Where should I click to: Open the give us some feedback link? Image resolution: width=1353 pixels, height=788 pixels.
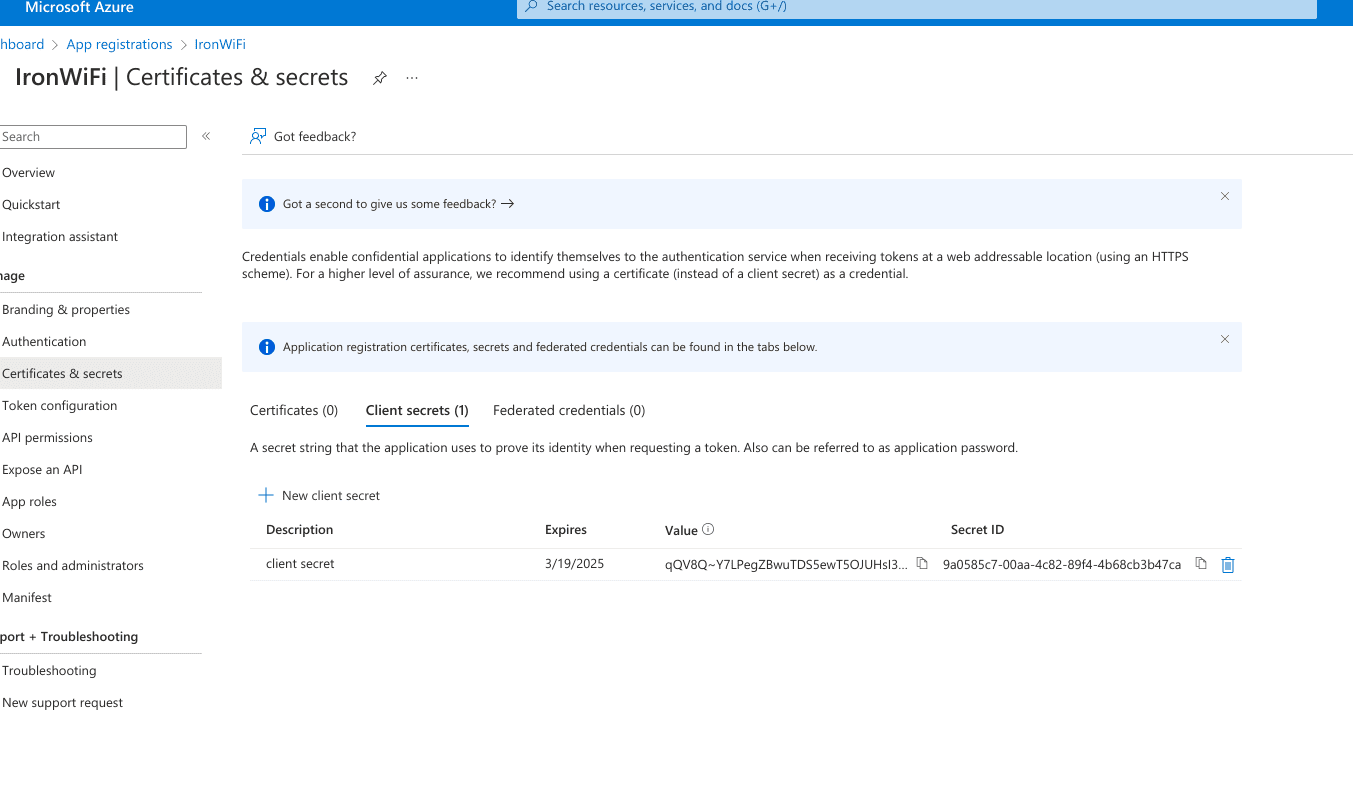(398, 204)
